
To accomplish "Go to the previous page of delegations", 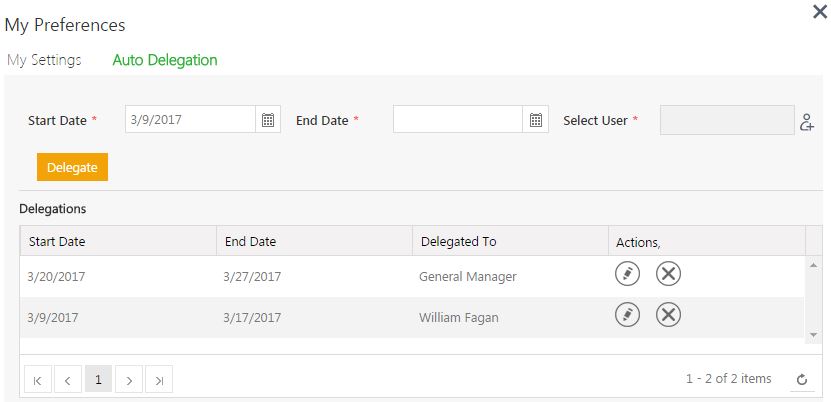I will 67,379.
